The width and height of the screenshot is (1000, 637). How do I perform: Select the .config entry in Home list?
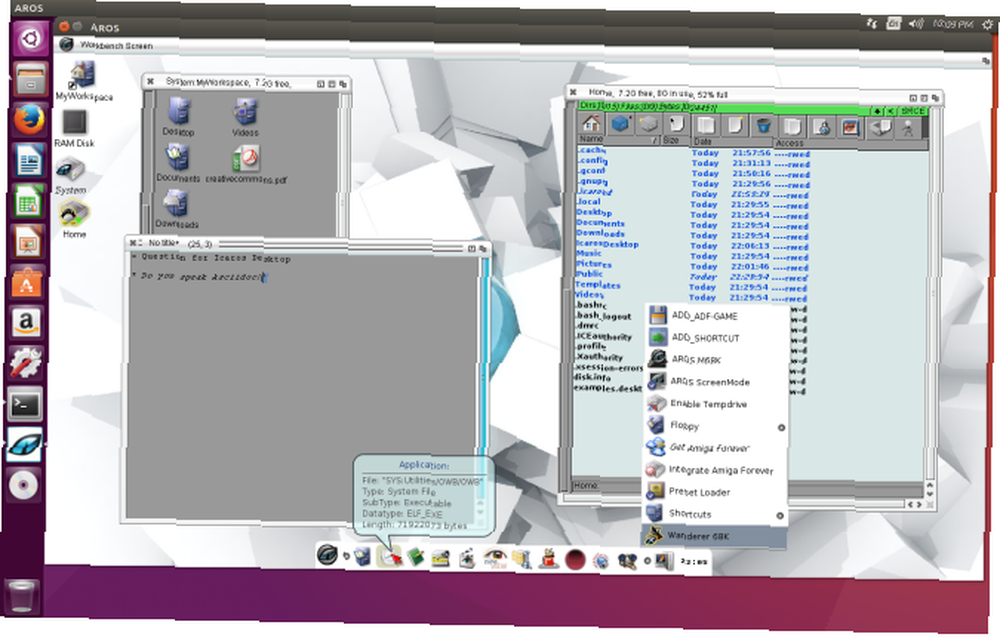[592, 160]
